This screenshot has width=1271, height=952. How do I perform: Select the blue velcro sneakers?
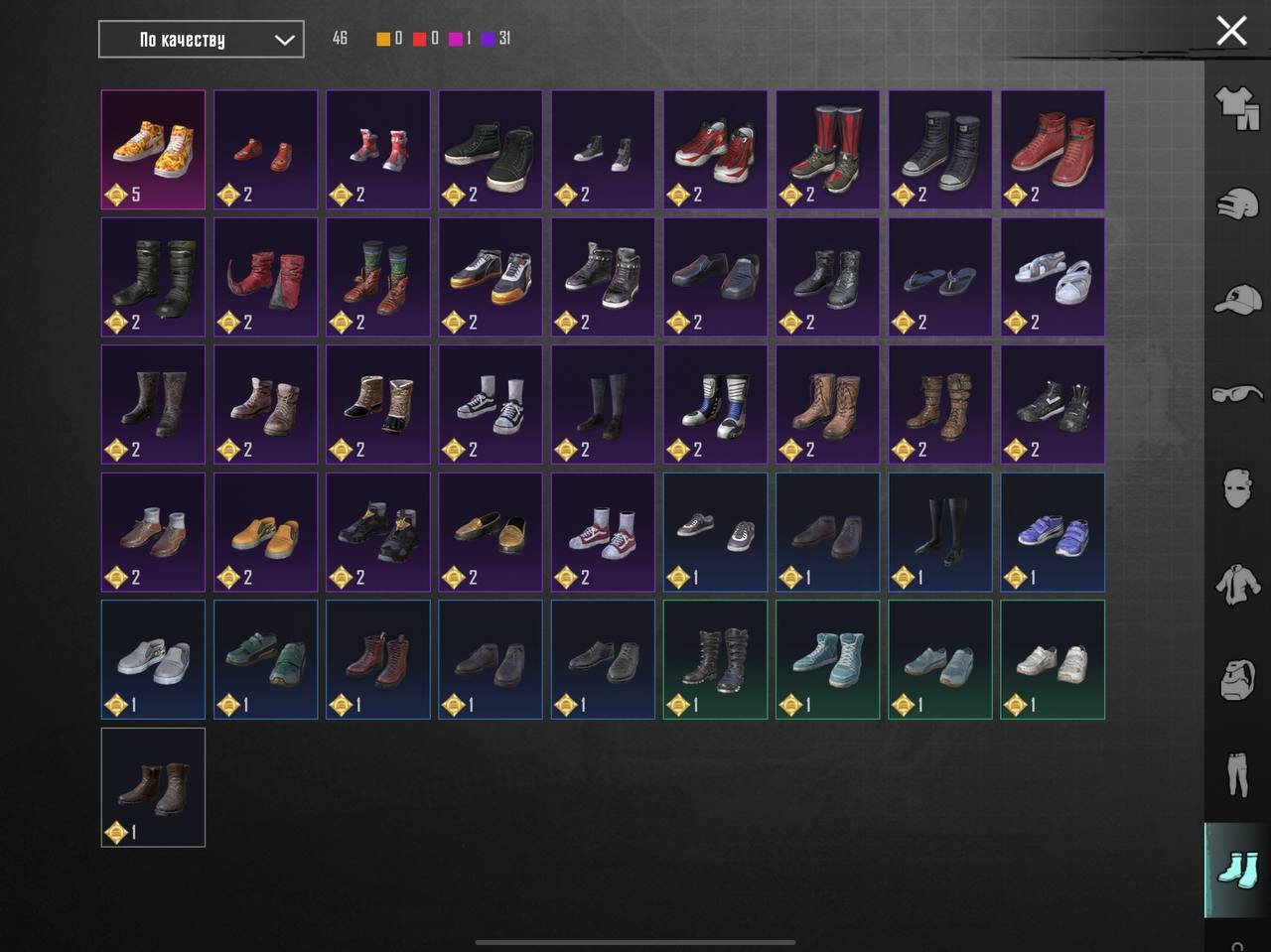point(1053,532)
